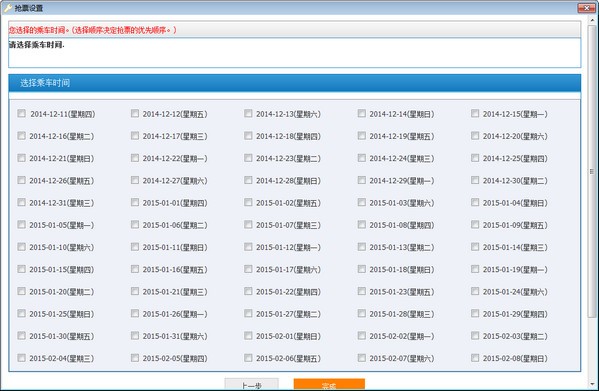Select the 2014-12-25 (星期四) checkbox
The width and height of the screenshot is (599, 391).
tap(475, 158)
